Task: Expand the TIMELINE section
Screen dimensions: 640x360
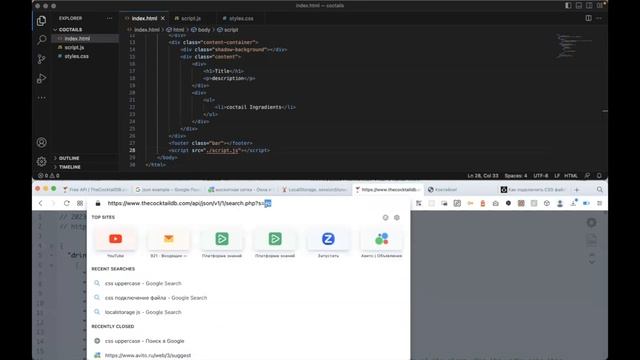Action: 69,167
